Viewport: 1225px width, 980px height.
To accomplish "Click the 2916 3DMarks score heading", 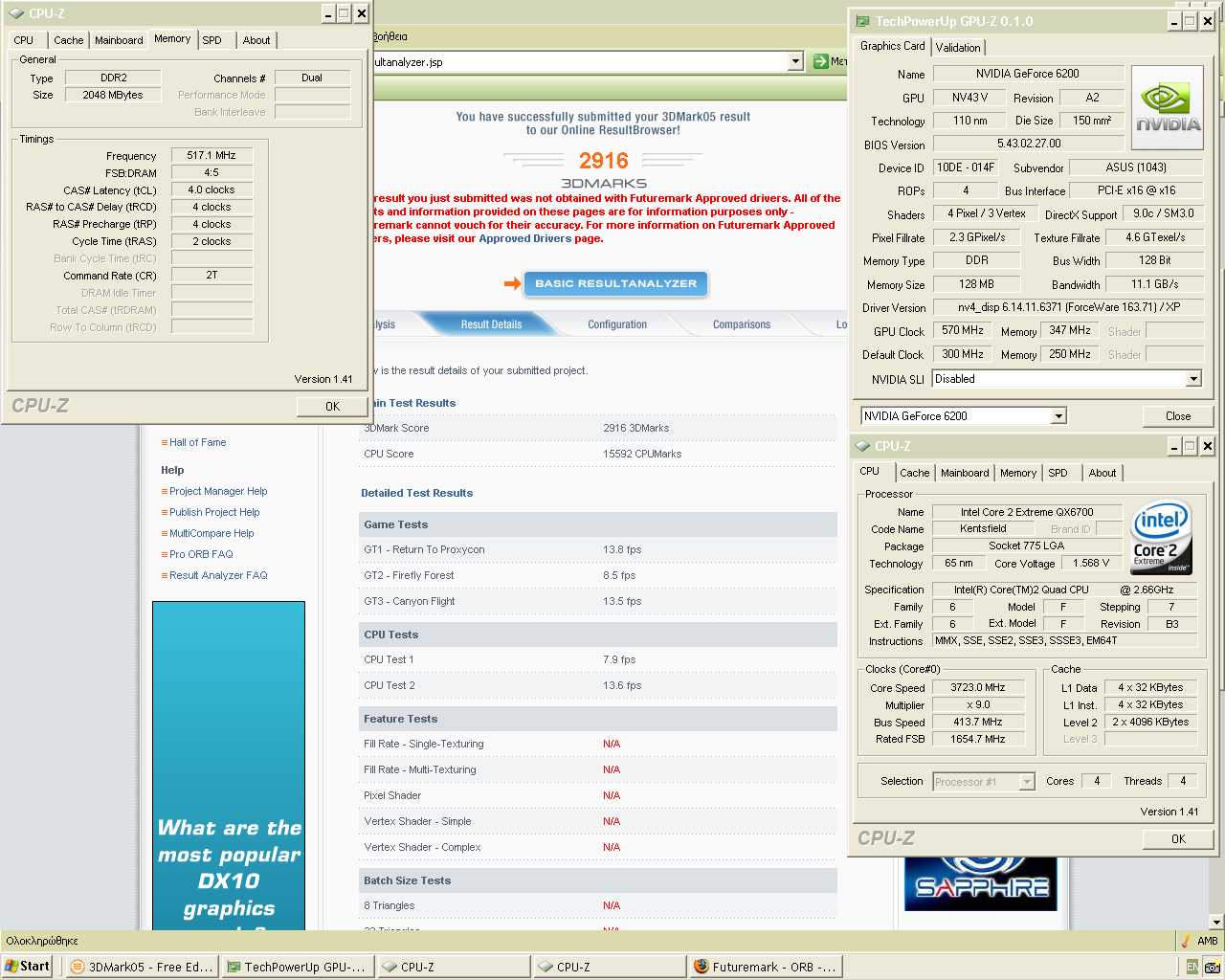I will 603,161.
